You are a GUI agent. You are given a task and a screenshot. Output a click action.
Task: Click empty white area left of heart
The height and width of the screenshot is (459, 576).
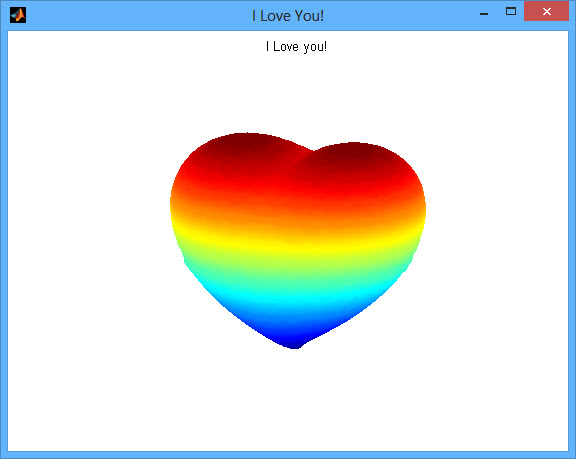pyautogui.click(x=88, y=239)
